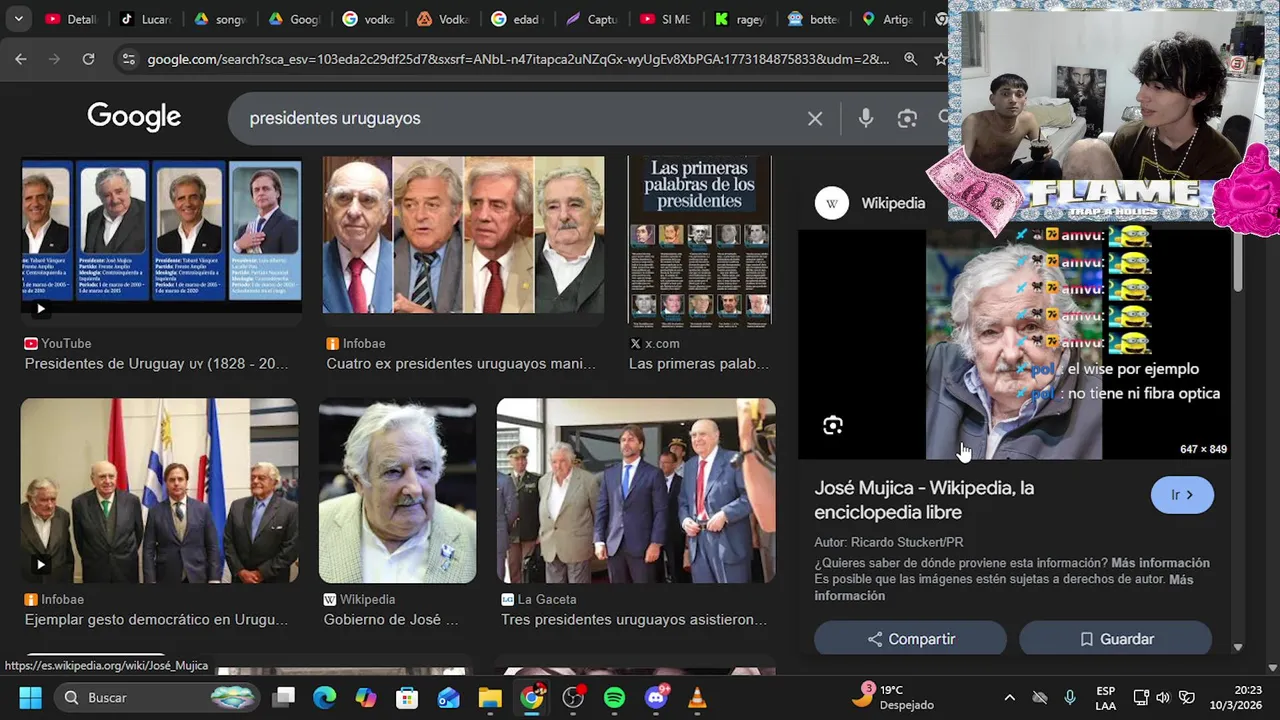This screenshot has width=1280, height=720.
Task: Open Infobae 'Cuatro ex presidentes' image
Action: click(x=463, y=236)
